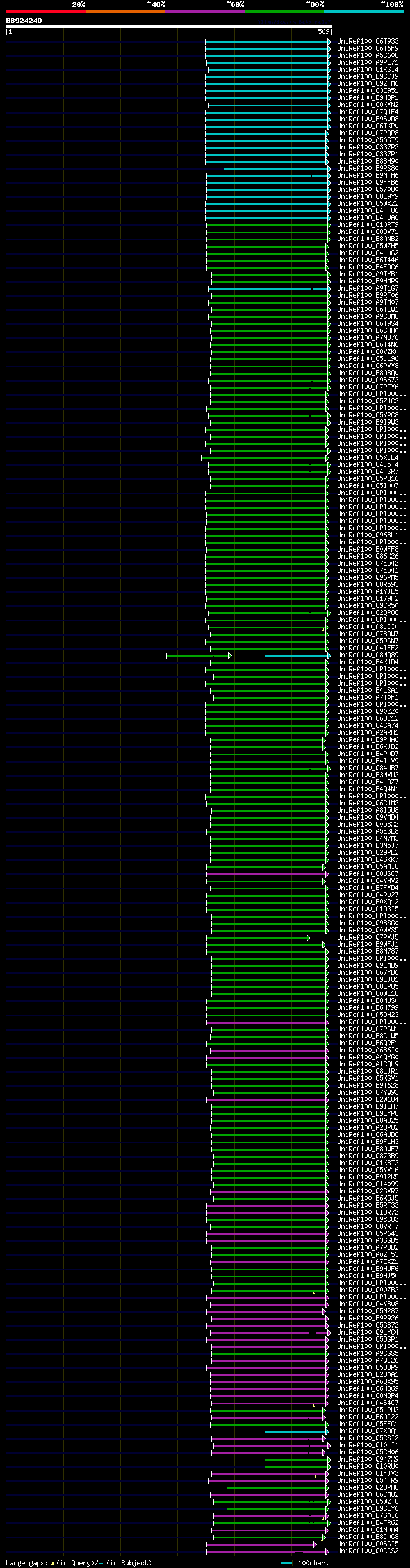Select label UniRef100_B4Q4N1

coord(368,789)
